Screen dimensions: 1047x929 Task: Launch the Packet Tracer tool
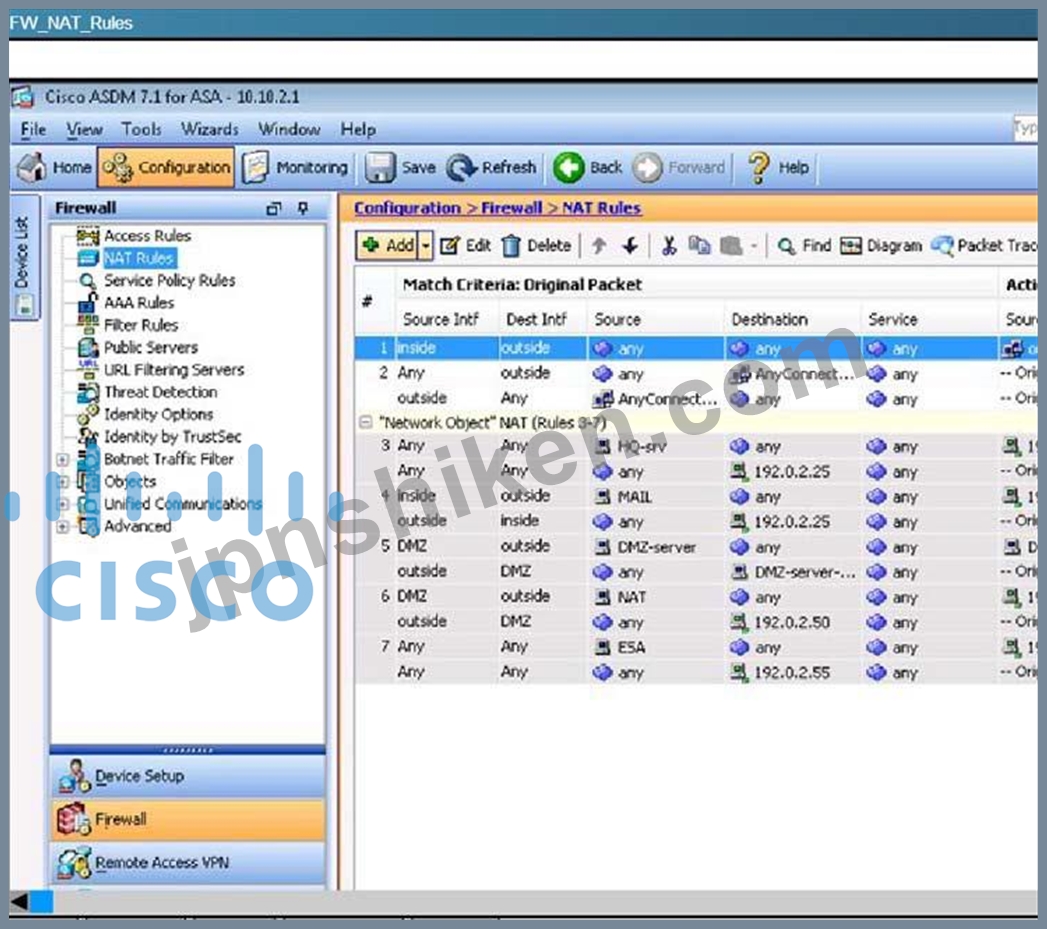click(x=984, y=246)
